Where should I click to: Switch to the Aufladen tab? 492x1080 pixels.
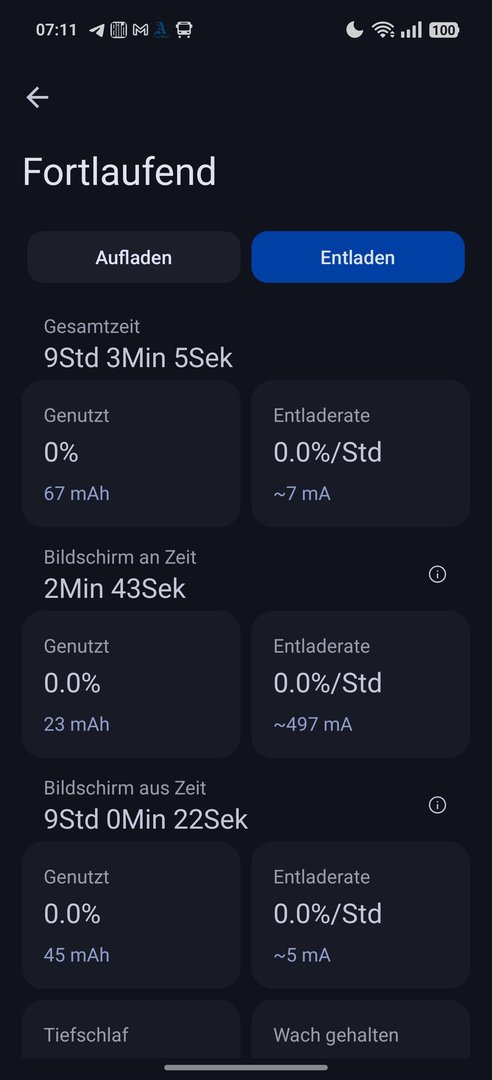[x=134, y=257]
